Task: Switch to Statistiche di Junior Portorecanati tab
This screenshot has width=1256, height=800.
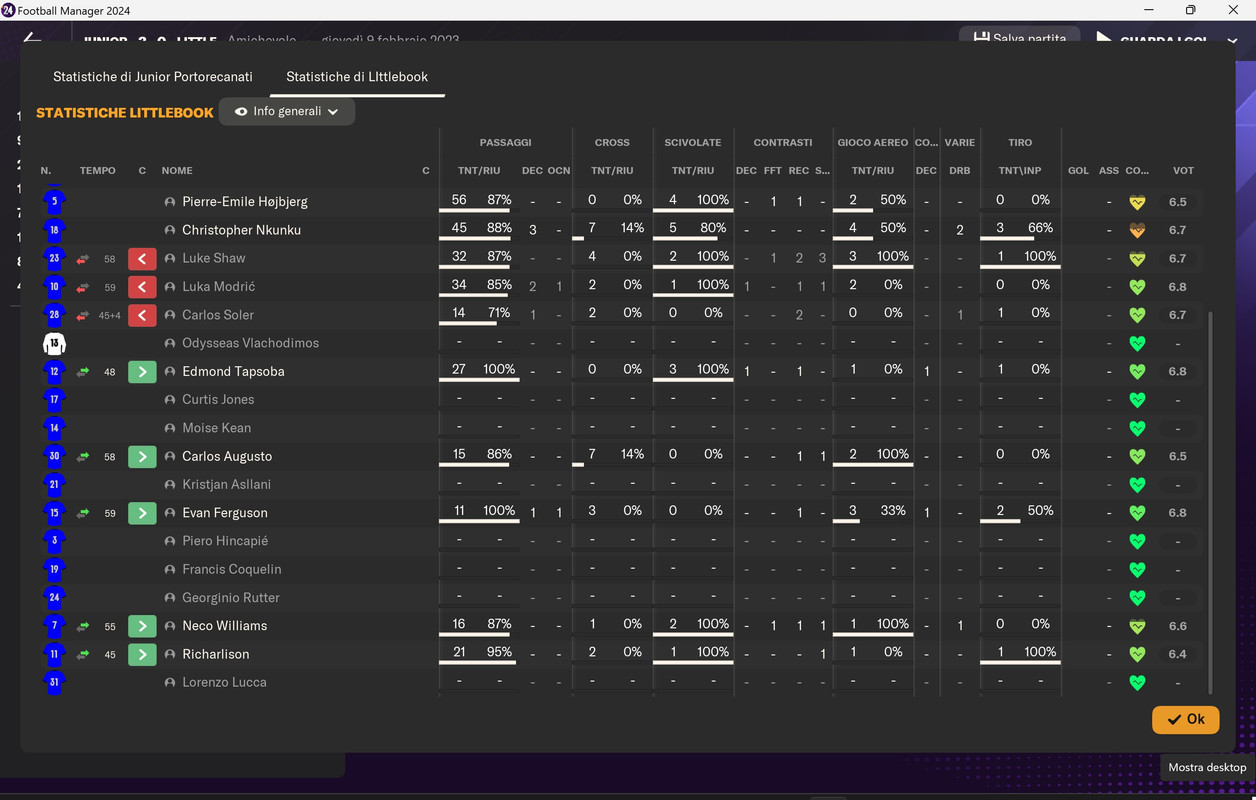Action: (x=153, y=76)
